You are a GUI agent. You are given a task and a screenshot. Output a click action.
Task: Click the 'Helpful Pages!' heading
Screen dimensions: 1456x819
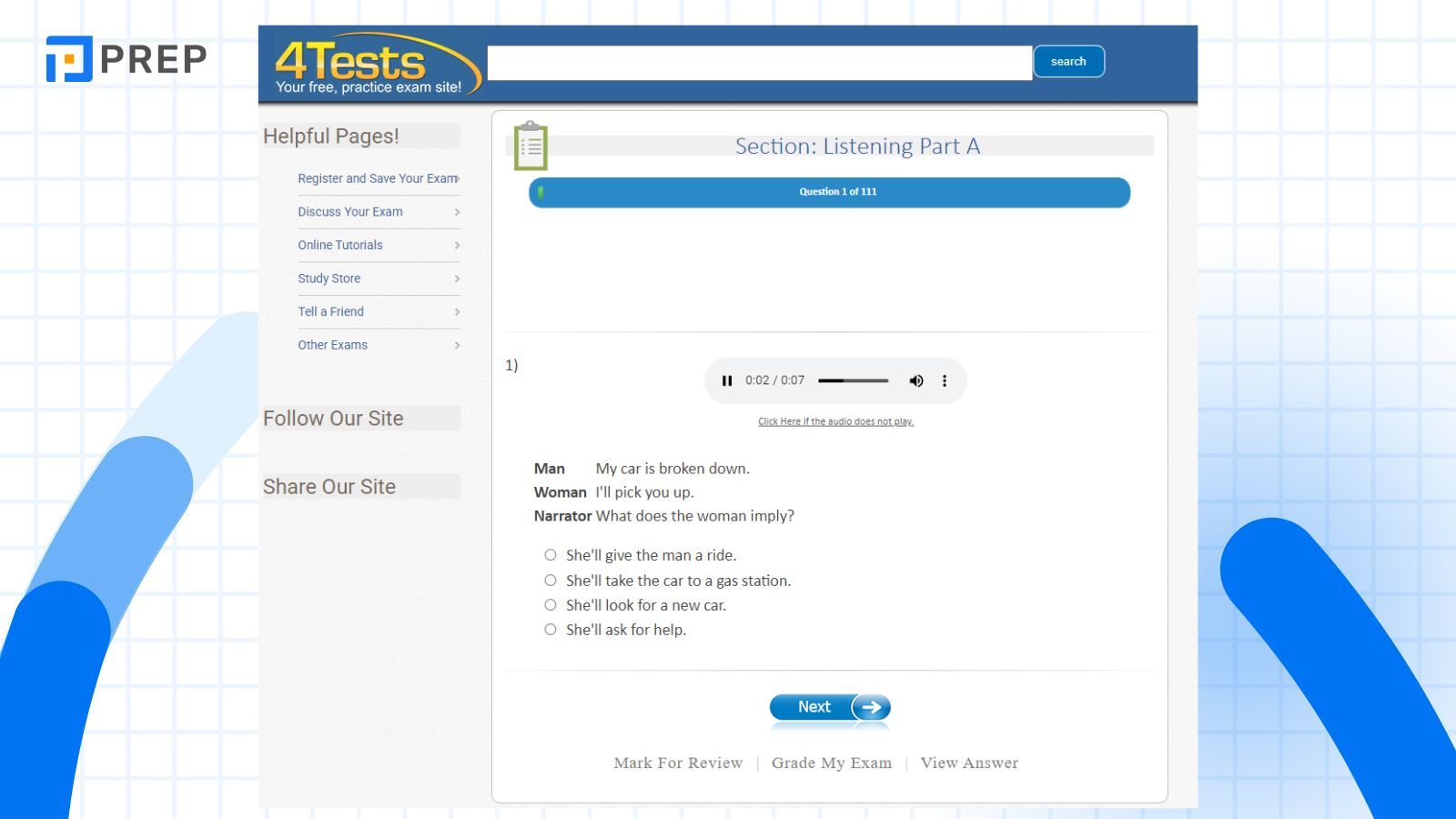tap(331, 136)
